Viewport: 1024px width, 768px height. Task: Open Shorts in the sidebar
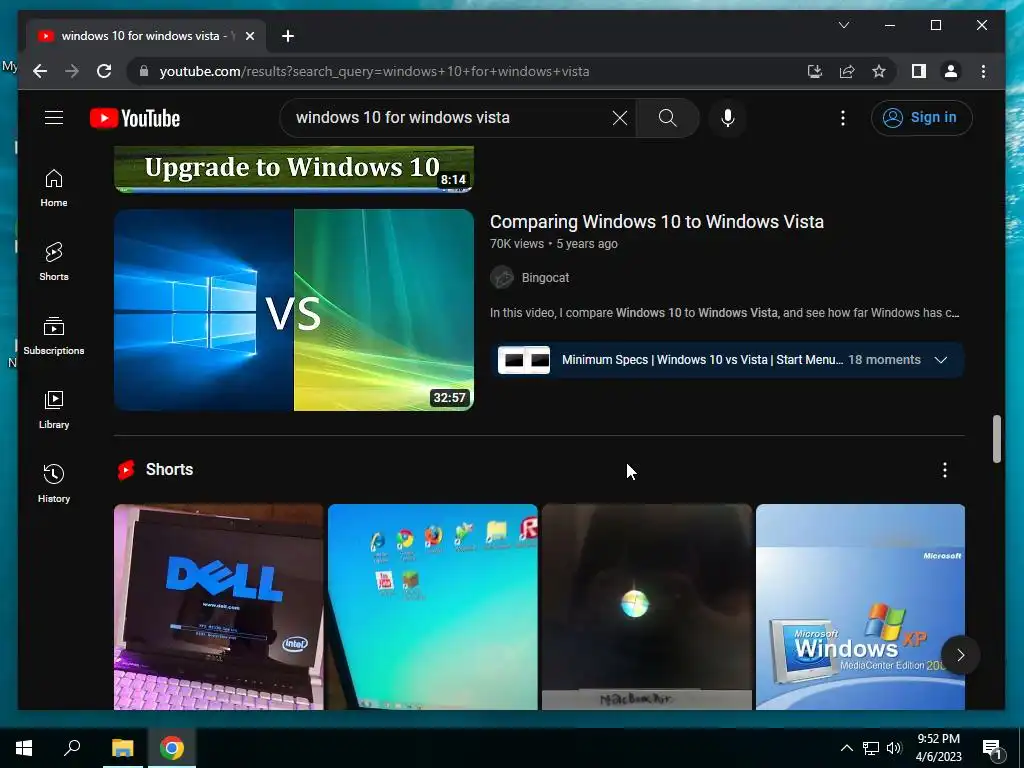coord(54,263)
